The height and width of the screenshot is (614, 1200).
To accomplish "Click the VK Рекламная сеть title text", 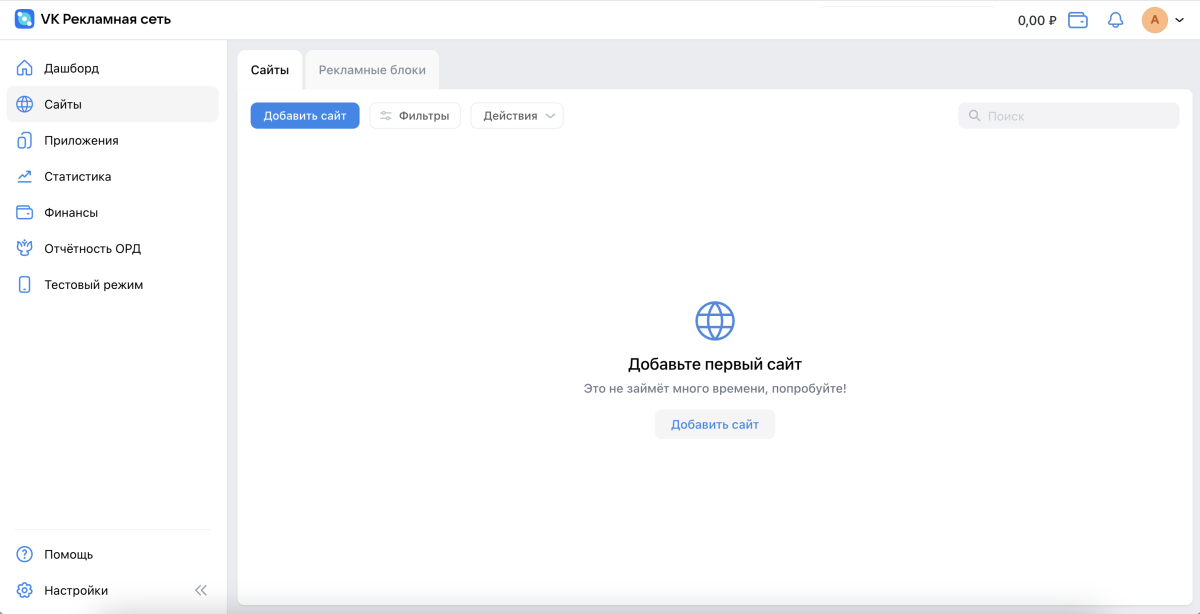I will [x=106, y=19].
